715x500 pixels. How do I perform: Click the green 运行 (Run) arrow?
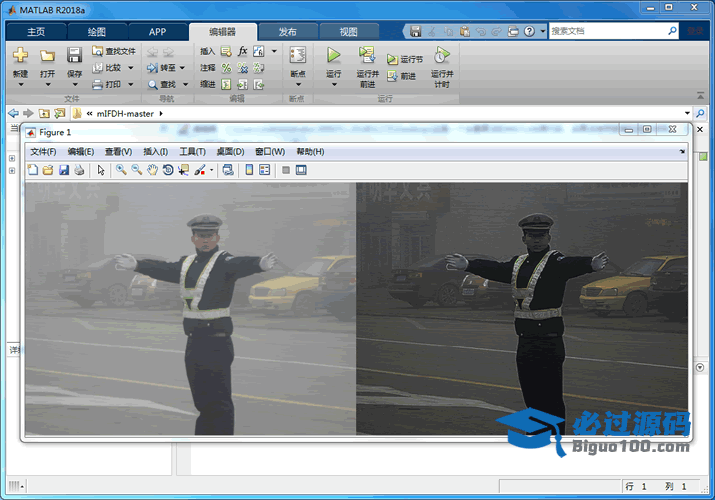[x=333, y=55]
